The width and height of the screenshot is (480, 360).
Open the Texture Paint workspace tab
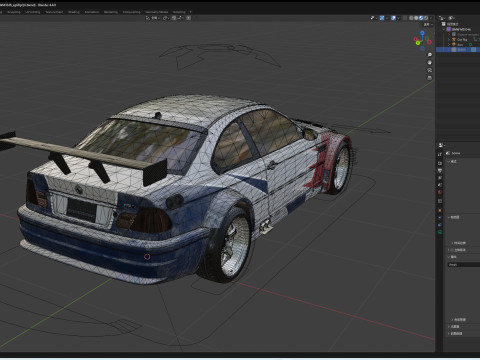click(x=54, y=12)
